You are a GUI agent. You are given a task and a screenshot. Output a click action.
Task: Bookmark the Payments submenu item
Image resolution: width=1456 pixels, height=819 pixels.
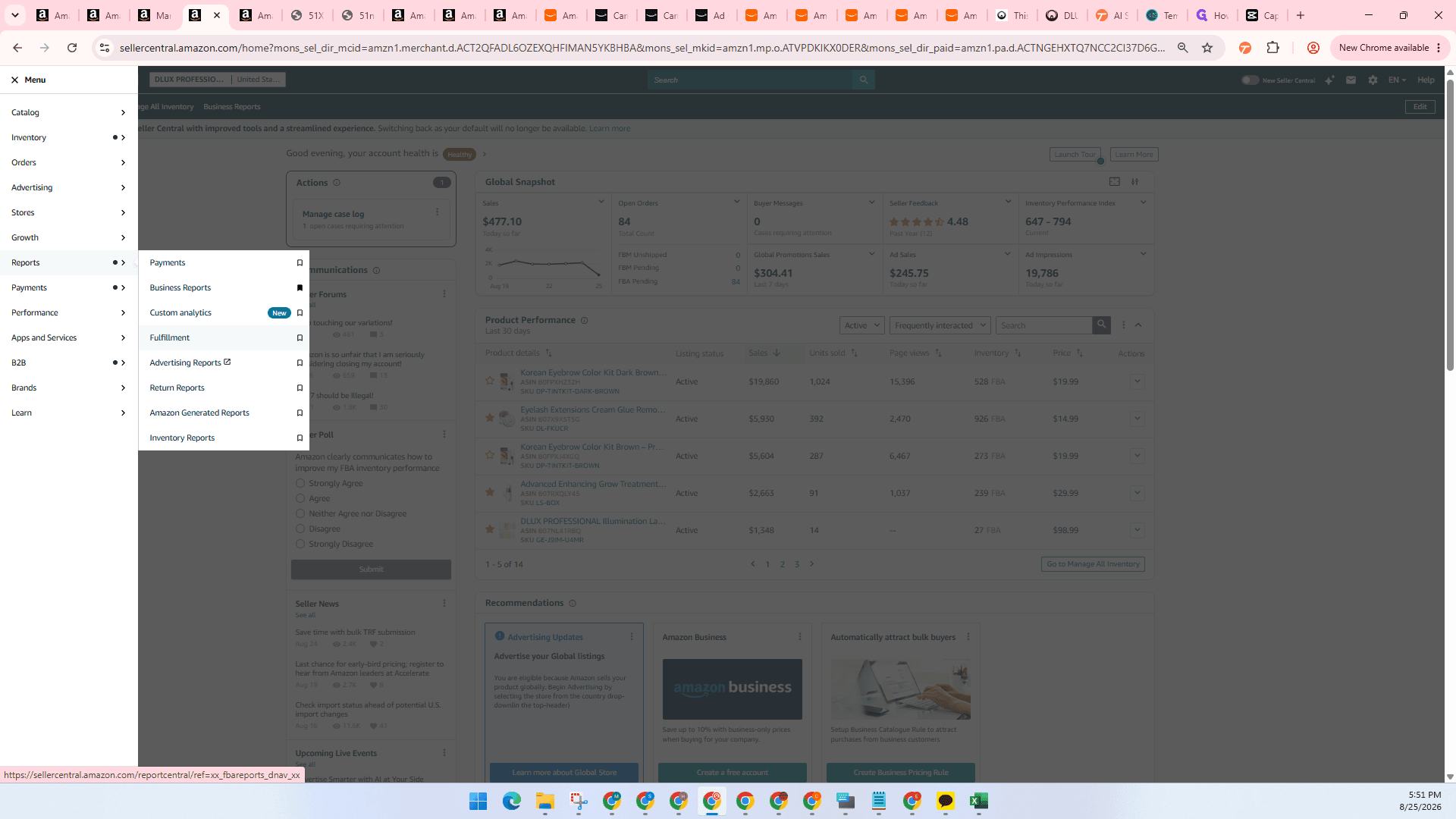[300, 263]
